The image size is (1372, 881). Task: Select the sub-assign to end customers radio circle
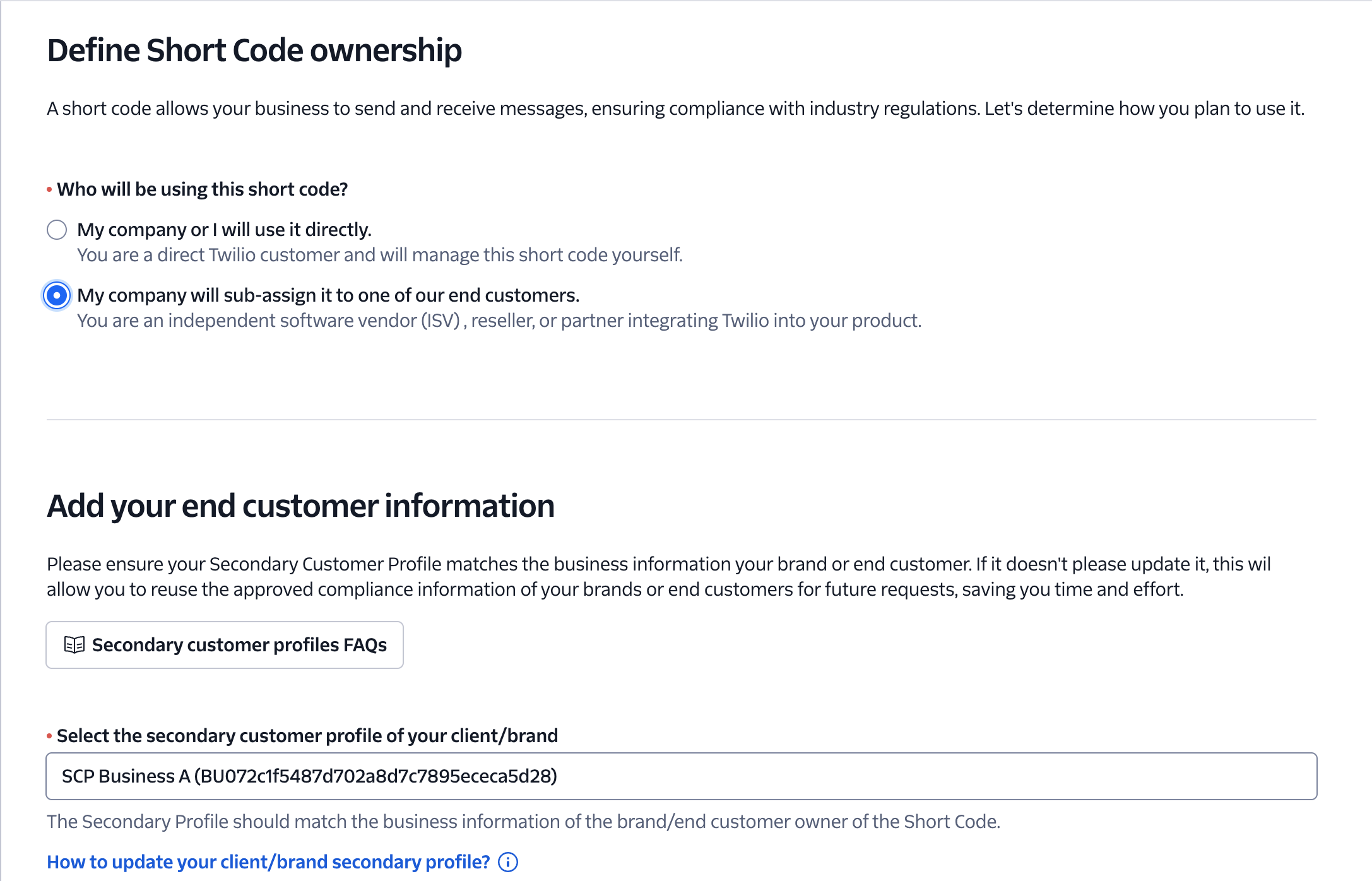57,295
